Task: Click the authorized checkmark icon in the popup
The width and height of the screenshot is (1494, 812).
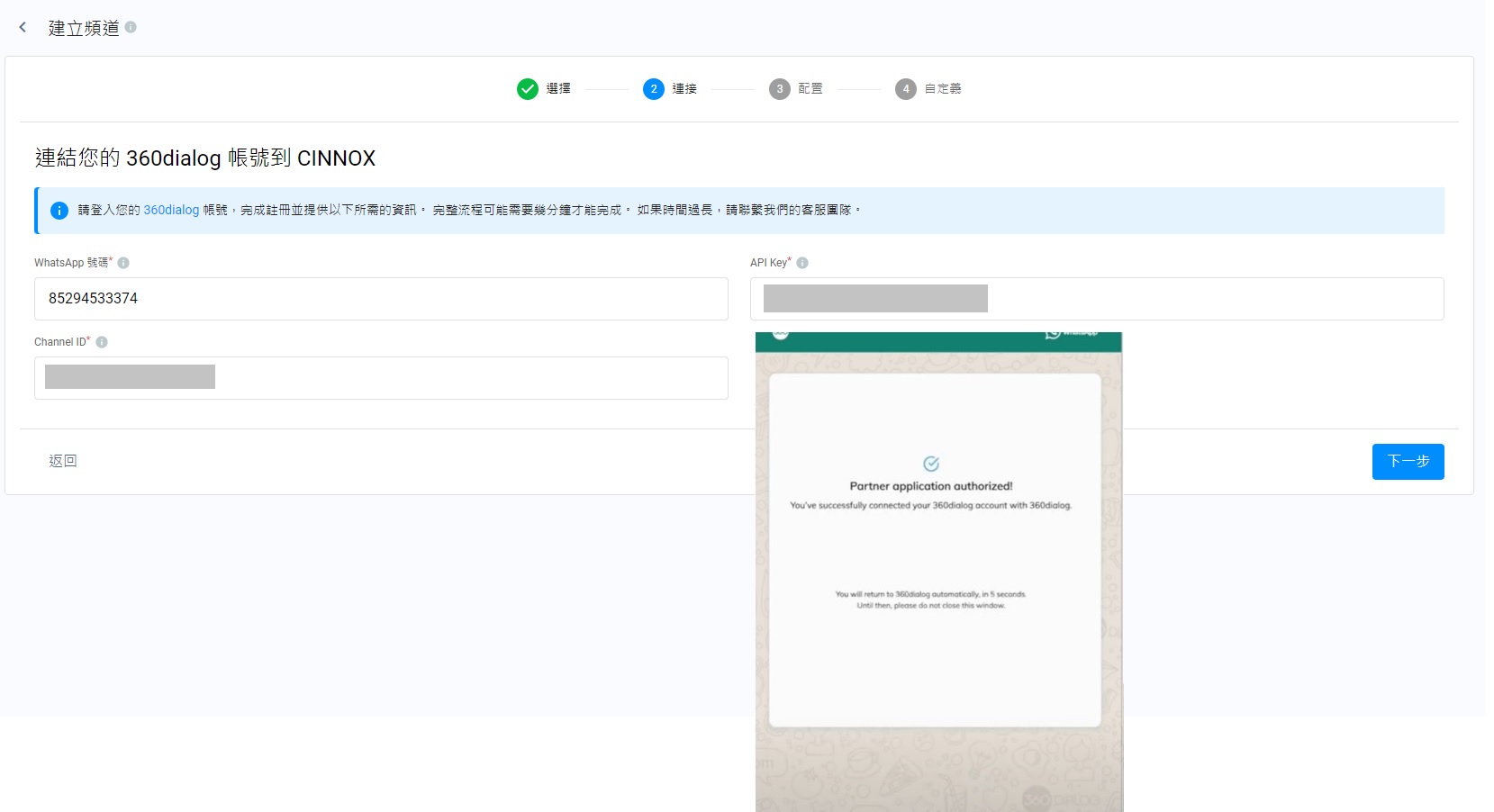Action: point(931,464)
